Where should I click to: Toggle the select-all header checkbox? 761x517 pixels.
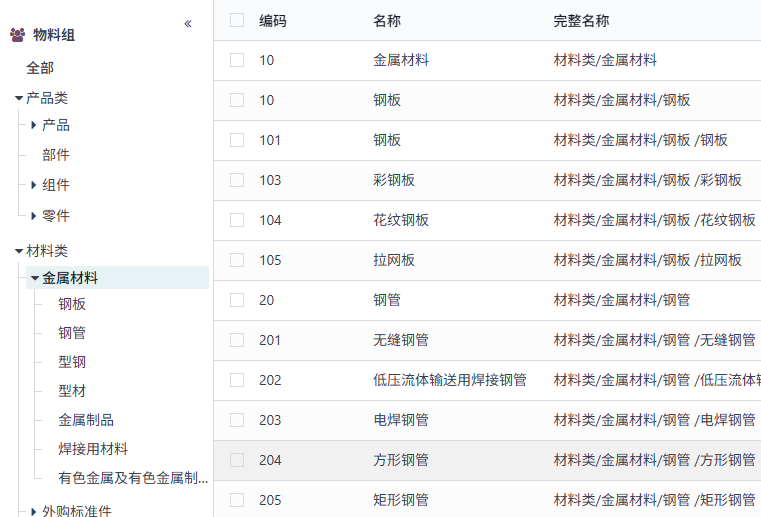point(237,20)
